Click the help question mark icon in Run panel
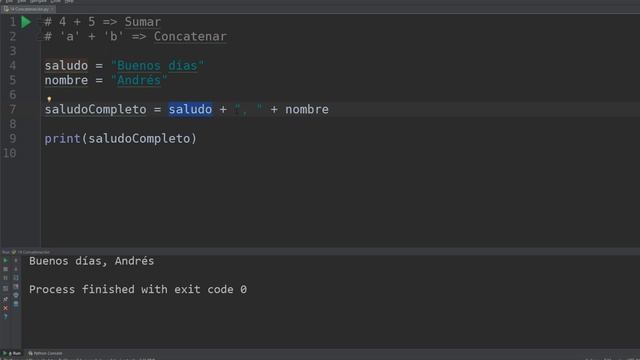 click(5, 317)
